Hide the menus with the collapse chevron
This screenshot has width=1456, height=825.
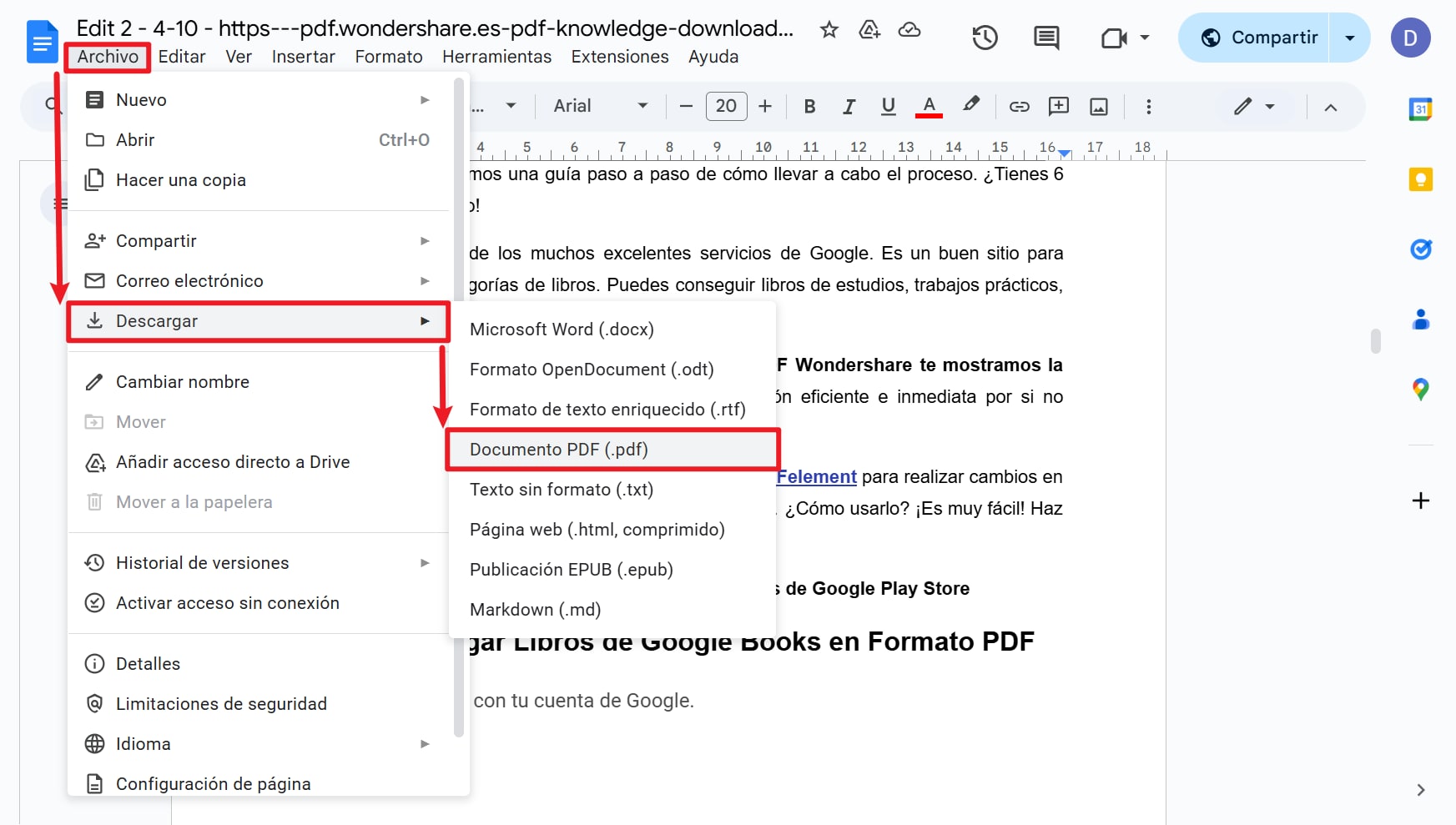[1331, 107]
